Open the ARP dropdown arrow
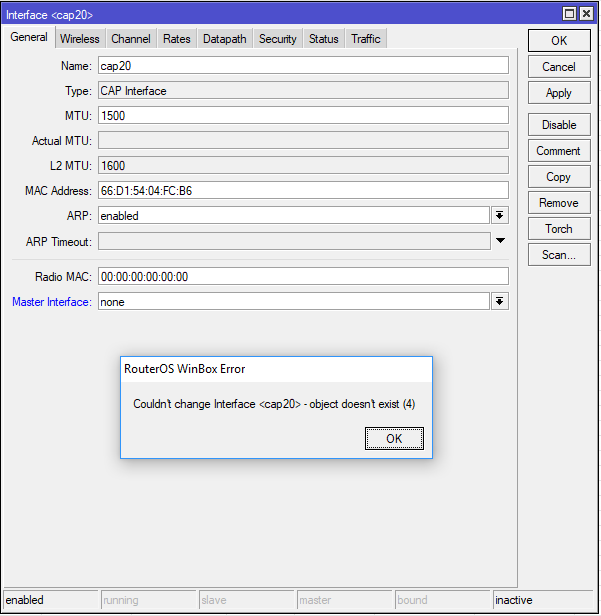This screenshot has width=601, height=616. [500, 215]
